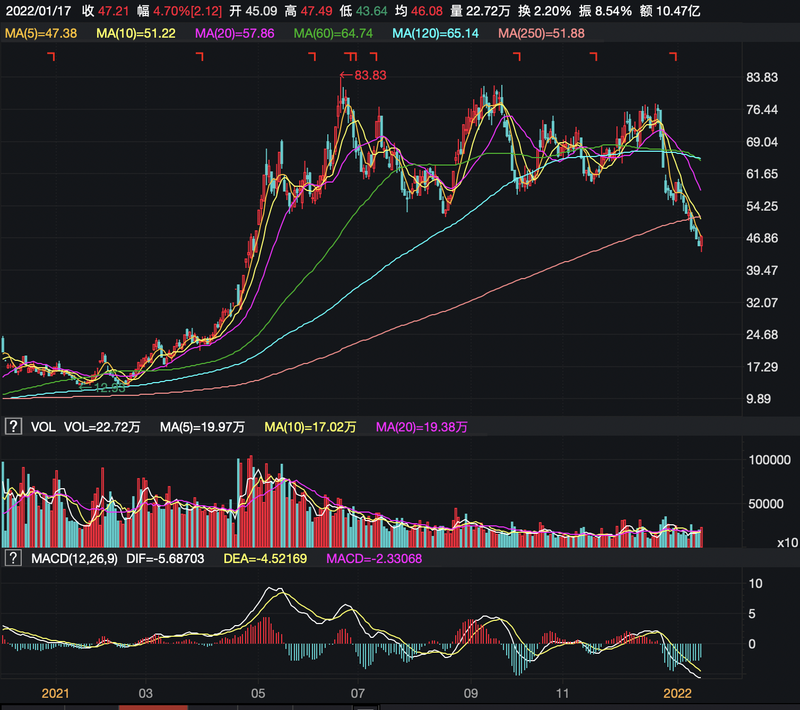Click the yellow MA(10)=51.22 price legend
800x710 pixels.
137,33
